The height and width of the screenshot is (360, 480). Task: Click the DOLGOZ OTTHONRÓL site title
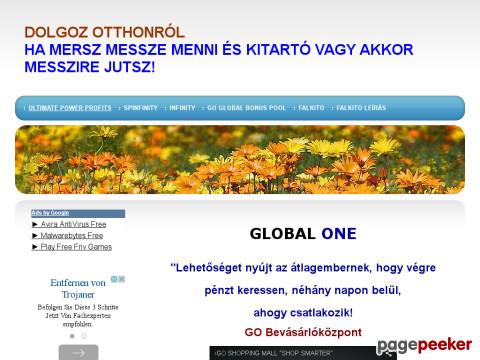(104, 32)
